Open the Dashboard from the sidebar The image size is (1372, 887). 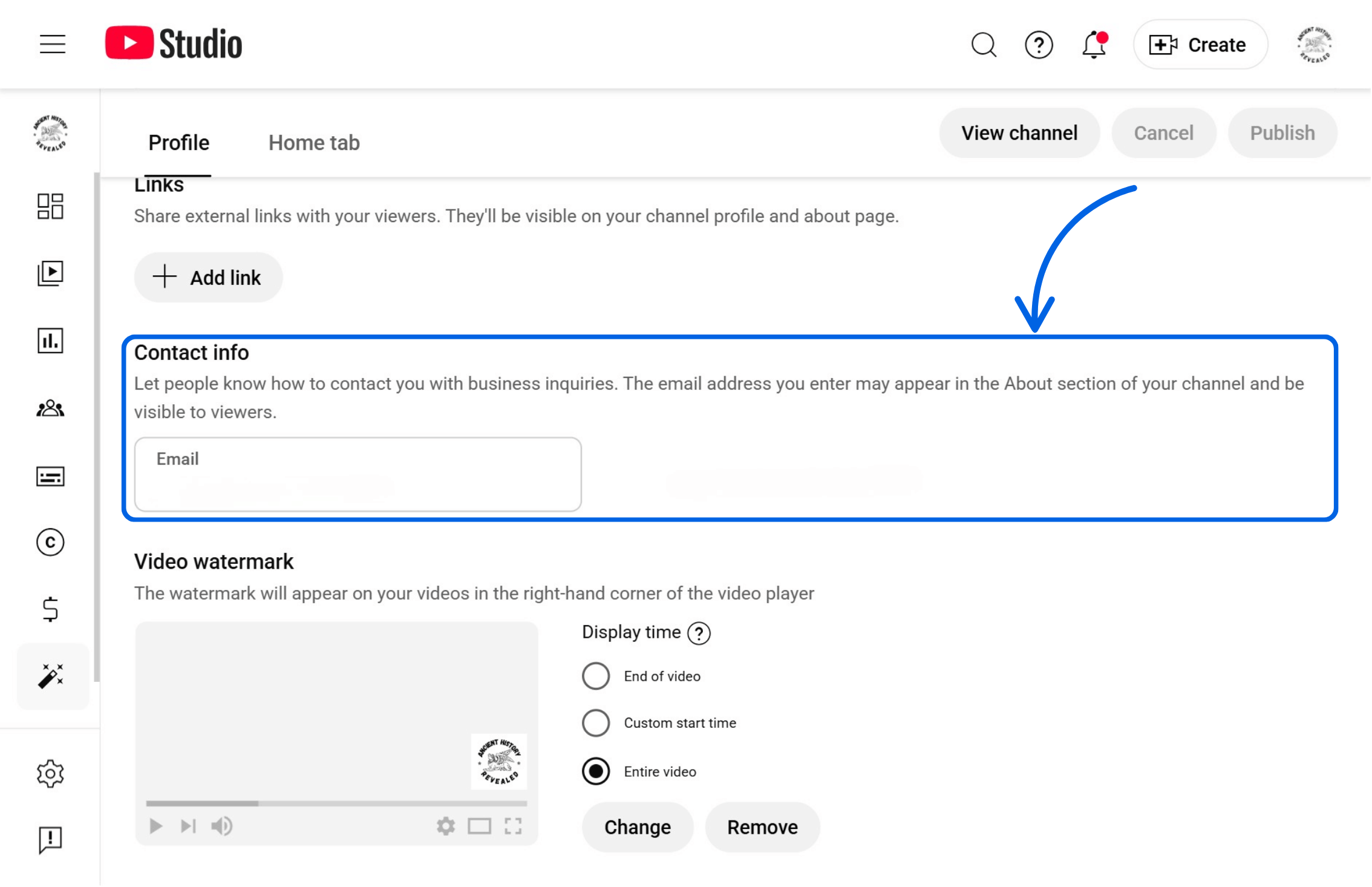tap(51, 206)
